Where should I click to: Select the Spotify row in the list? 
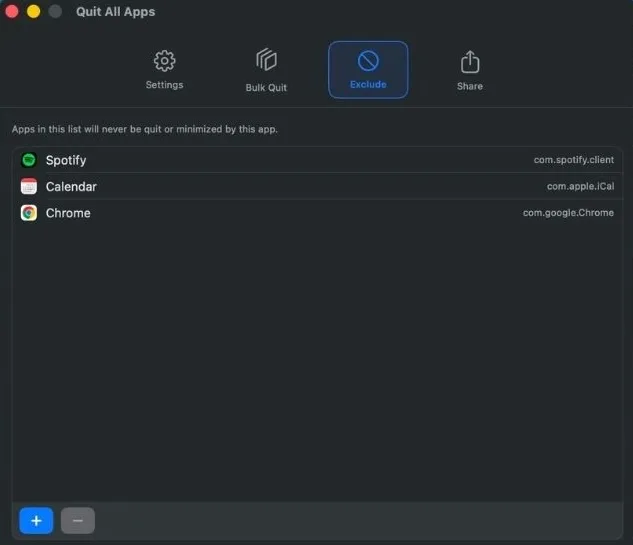pos(317,160)
